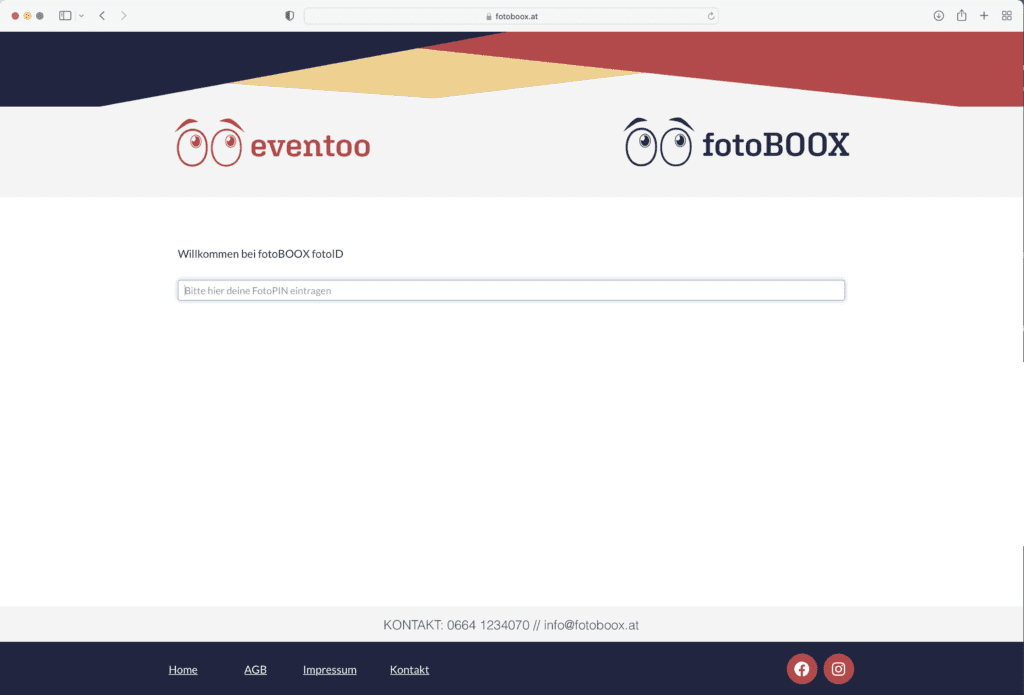
Task: Open the Instagram page via footer icon
Action: pyautogui.click(x=838, y=669)
